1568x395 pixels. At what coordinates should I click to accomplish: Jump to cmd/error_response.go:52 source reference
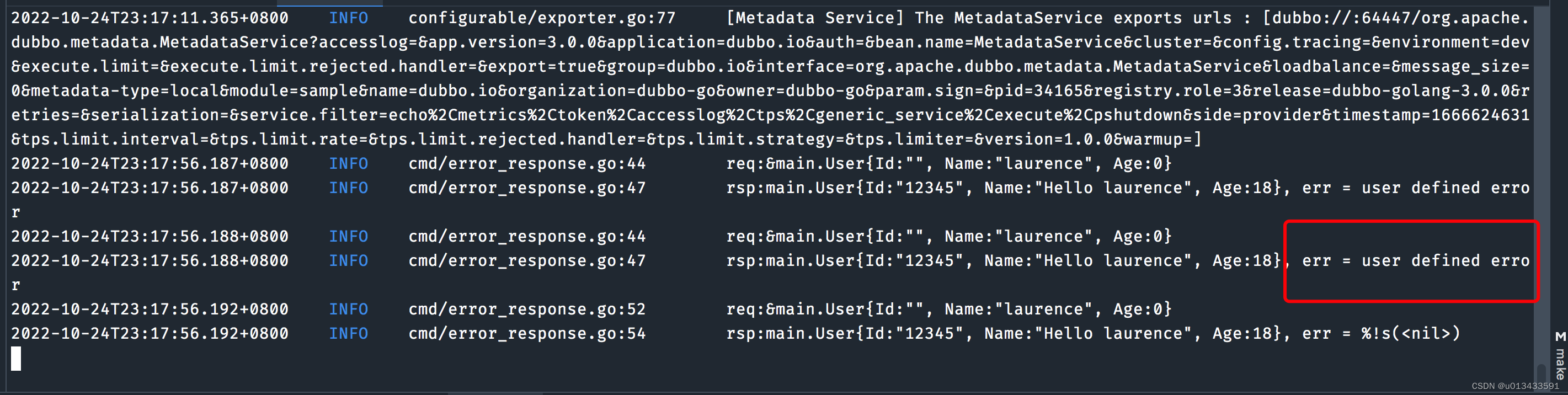pos(526,310)
